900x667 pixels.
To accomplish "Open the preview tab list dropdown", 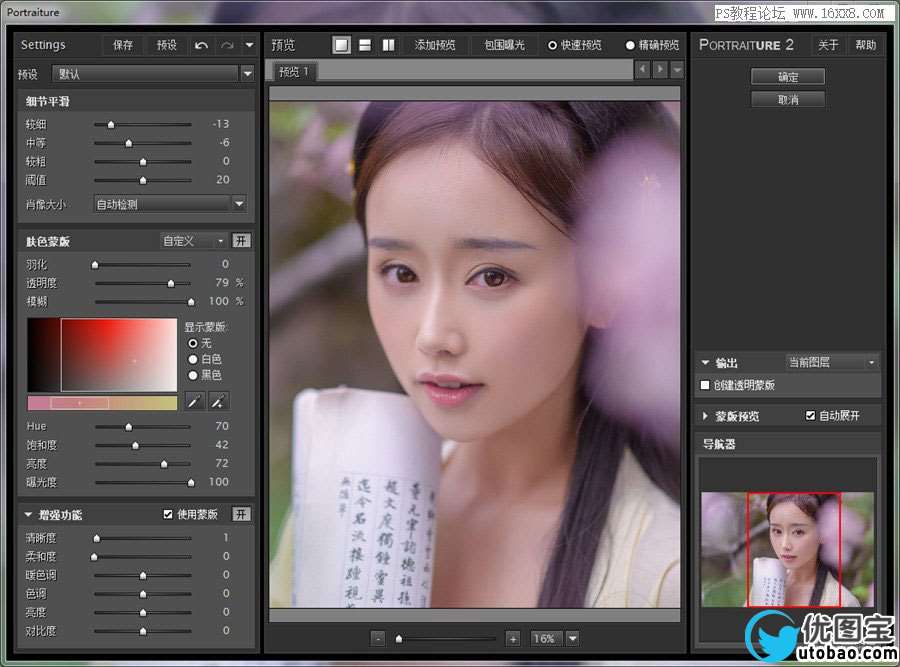I will click(x=677, y=70).
